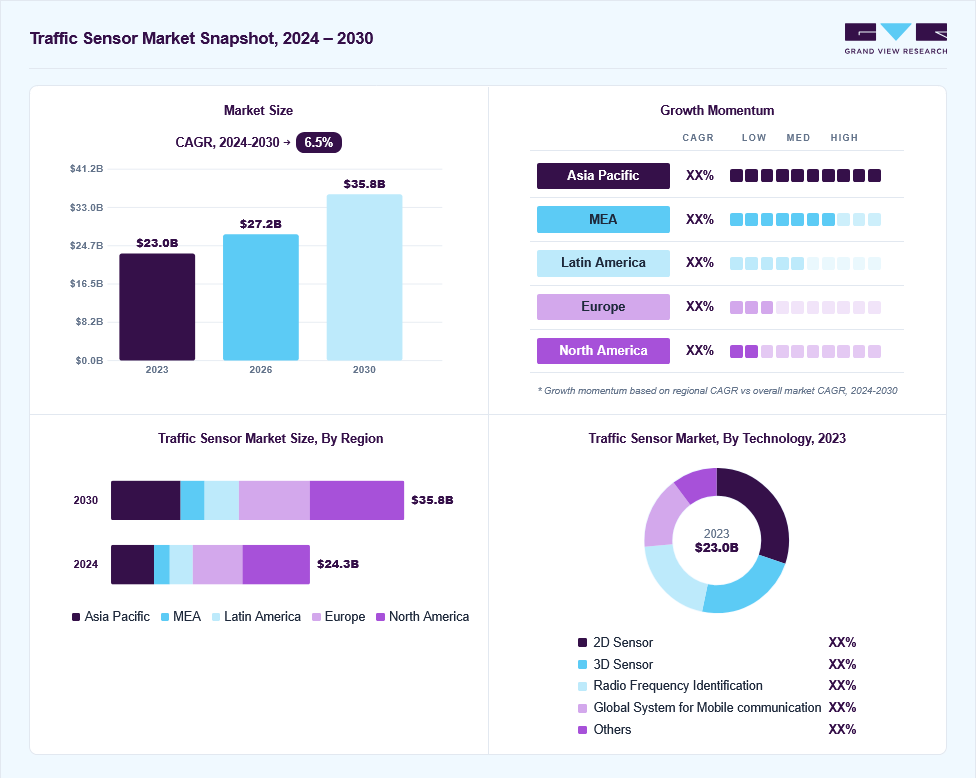Click the $24.3B total for 2024
This screenshot has width=976, height=779.
[338, 564]
